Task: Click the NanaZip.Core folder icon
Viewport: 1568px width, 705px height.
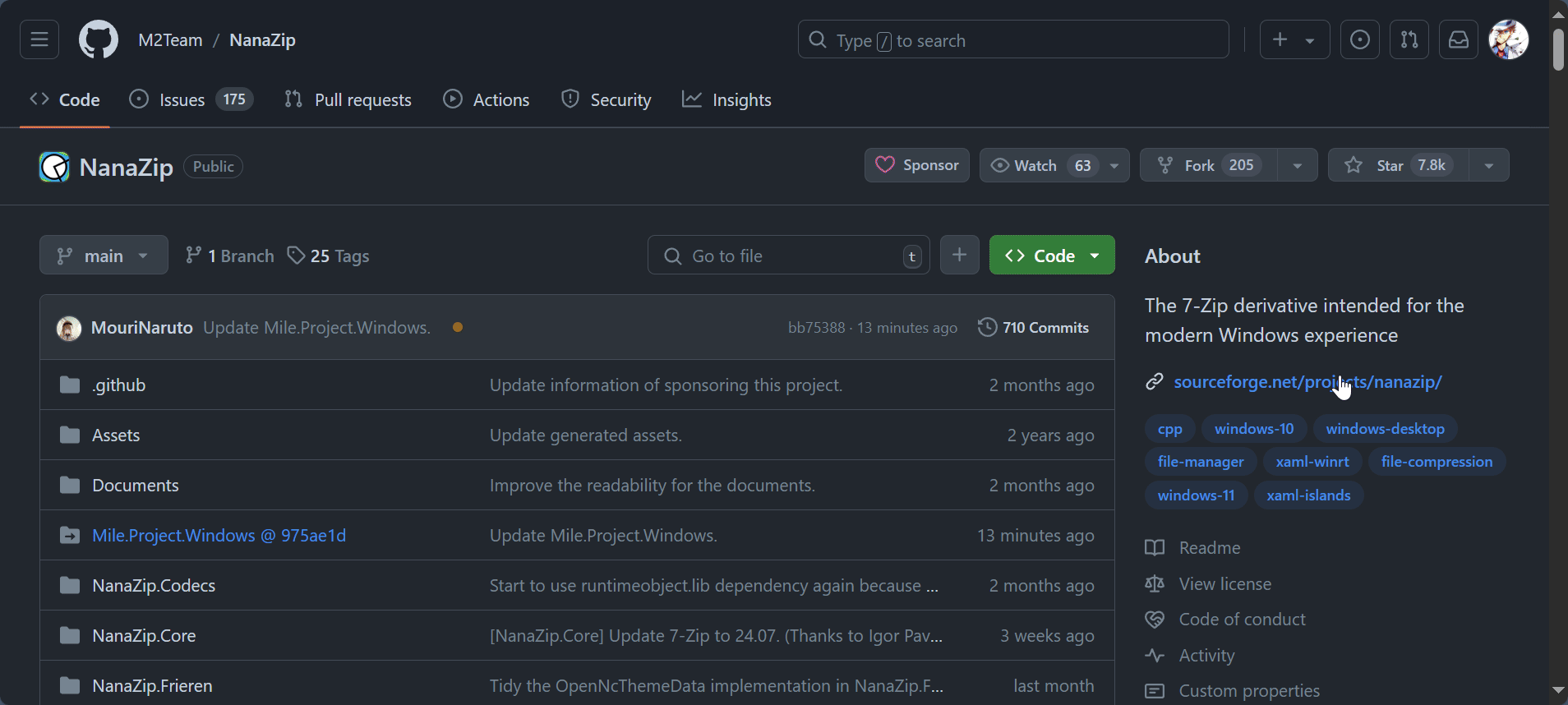Action: [x=70, y=635]
